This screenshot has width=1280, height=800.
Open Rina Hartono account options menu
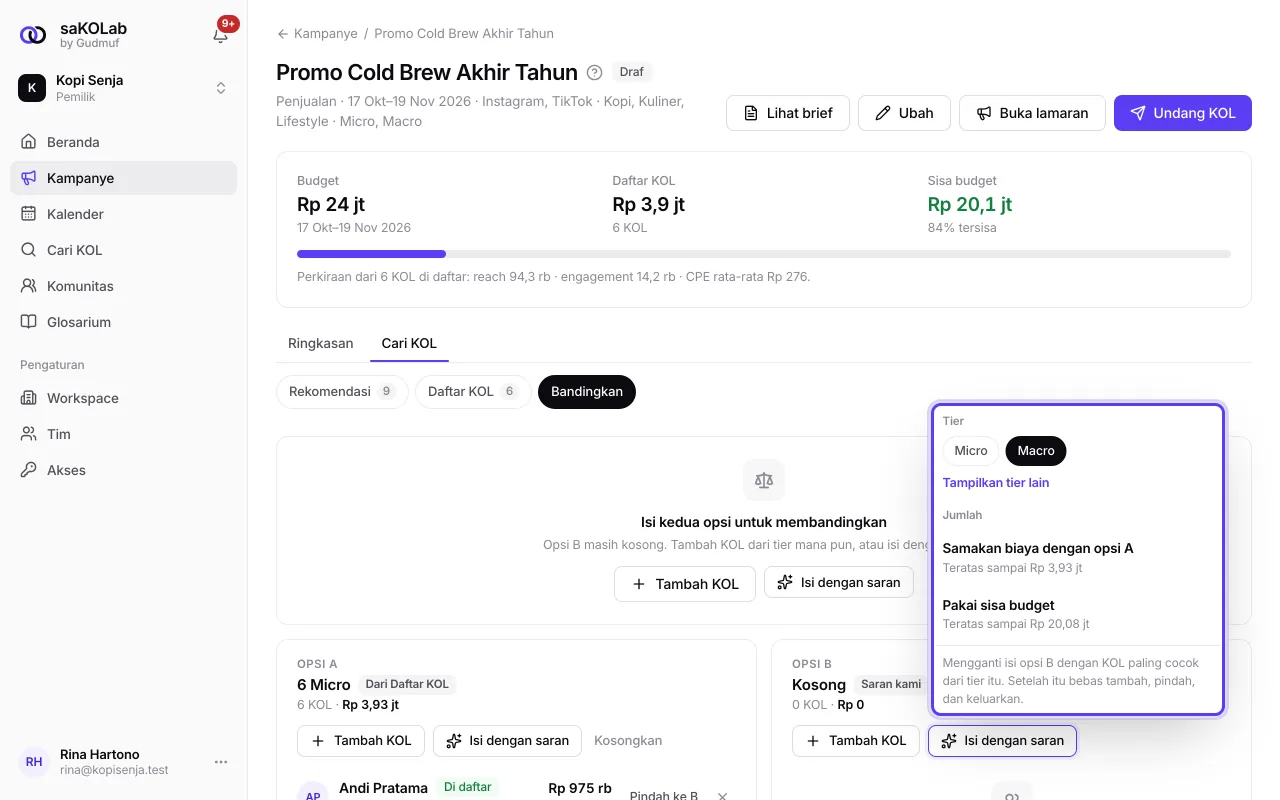tap(221, 762)
